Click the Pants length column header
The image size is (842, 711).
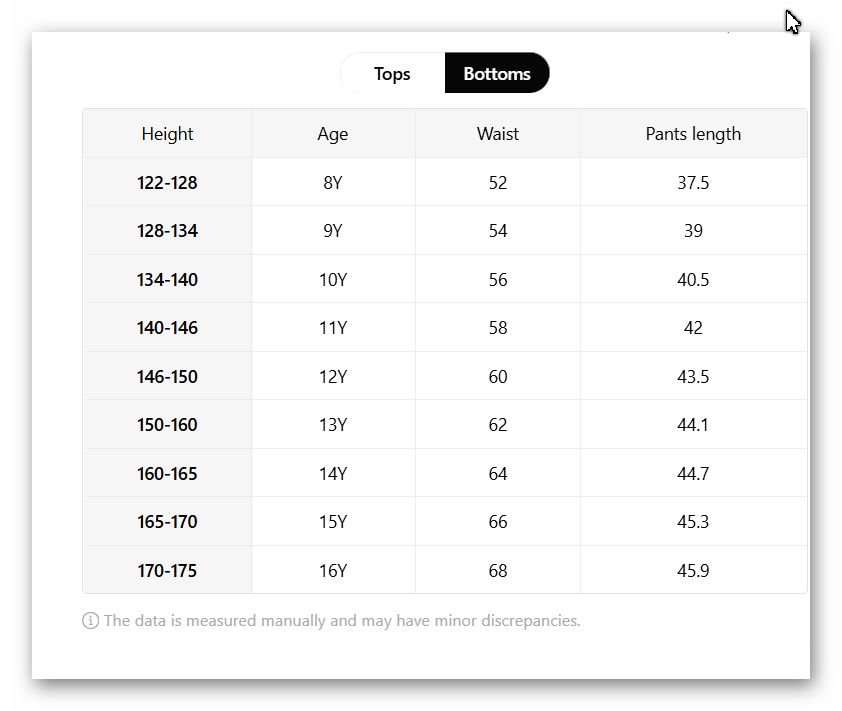[x=693, y=134]
